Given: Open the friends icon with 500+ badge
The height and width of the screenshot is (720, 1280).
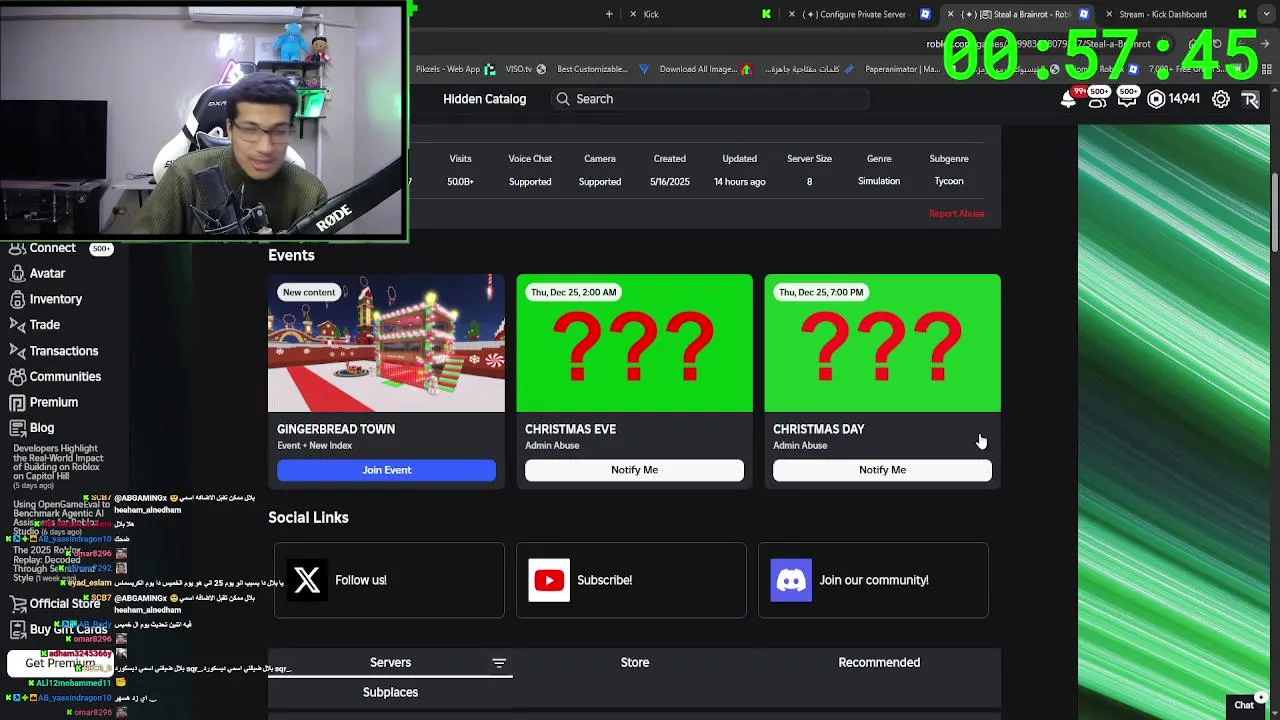Looking at the screenshot, I should click(1098, 99).
